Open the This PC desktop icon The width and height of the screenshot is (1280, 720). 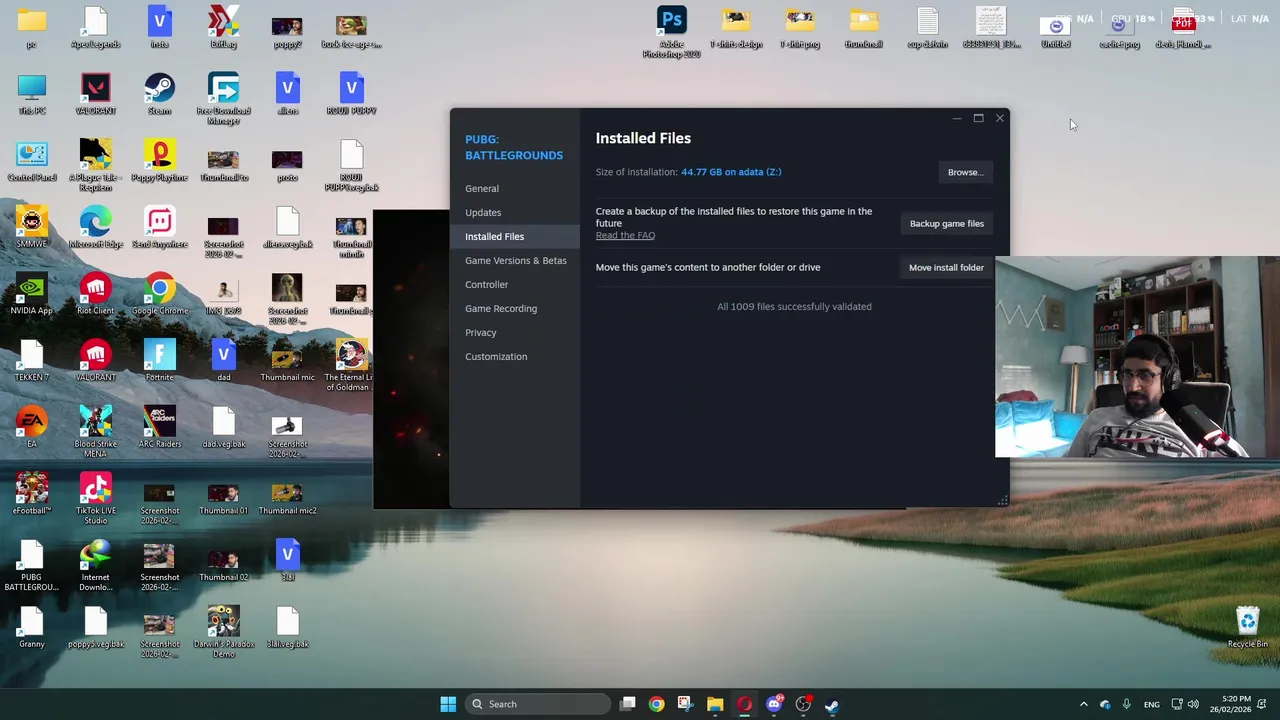[31, 95]
